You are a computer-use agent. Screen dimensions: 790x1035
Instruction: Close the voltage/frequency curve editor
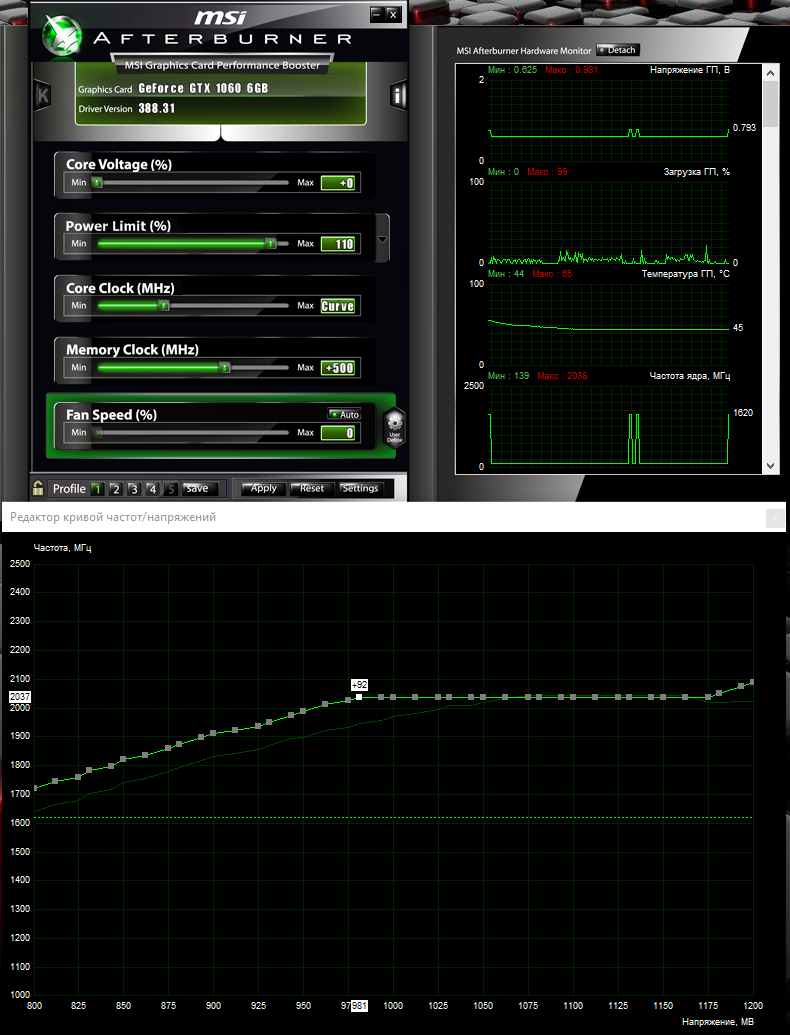point(775,518)
